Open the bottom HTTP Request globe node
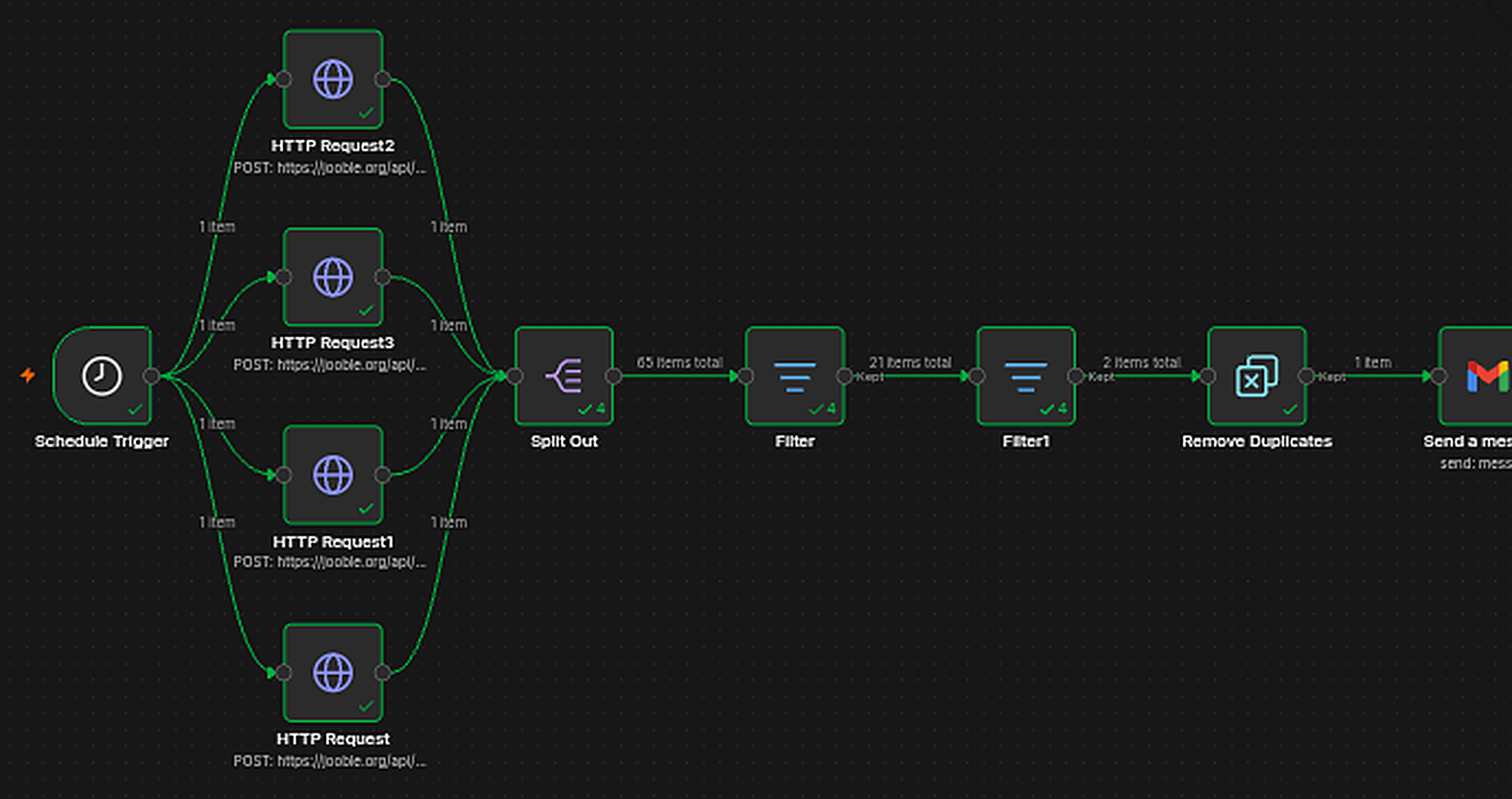 [333, 673]
